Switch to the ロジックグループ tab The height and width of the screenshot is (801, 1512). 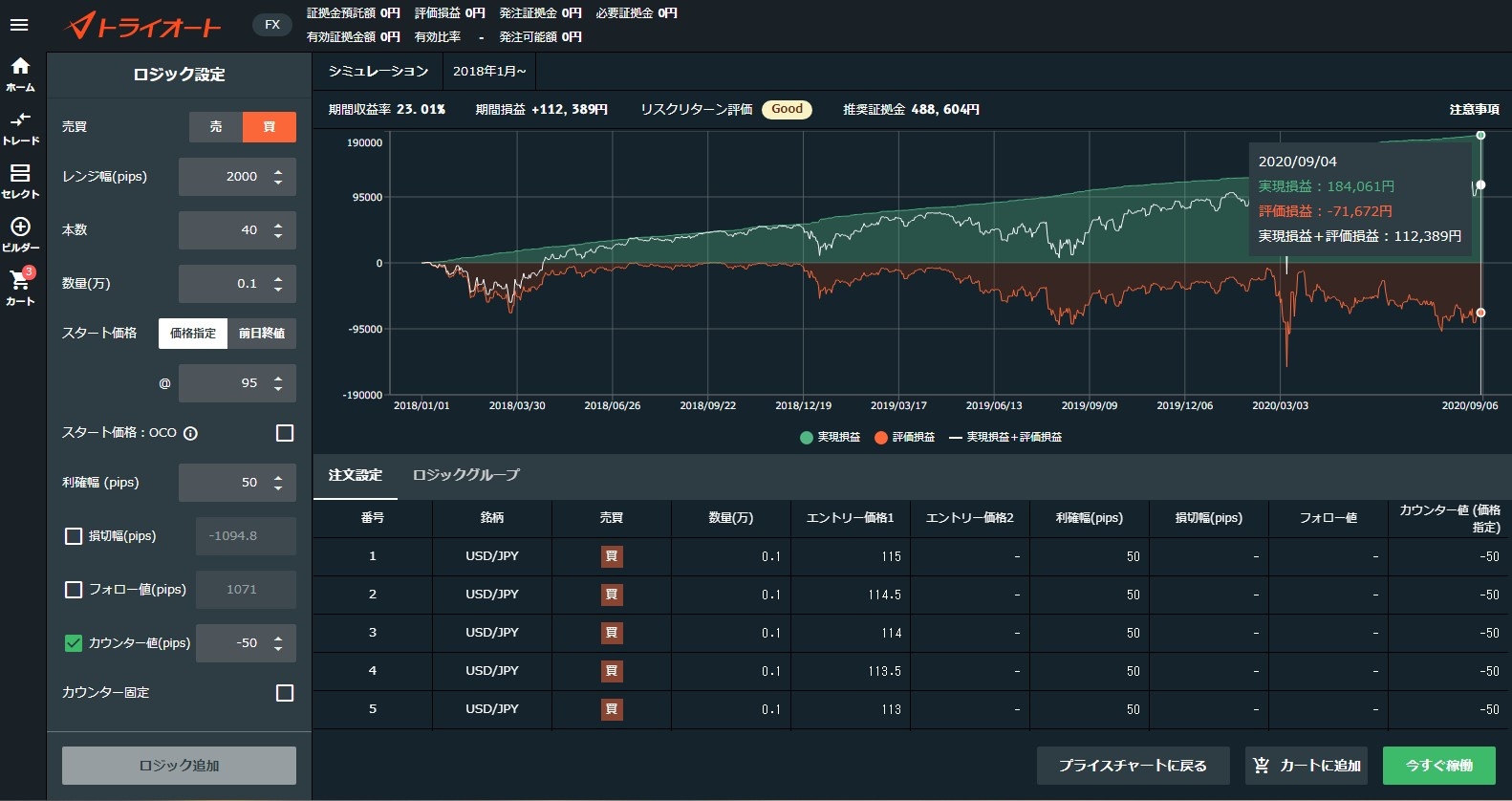point(466,475)
